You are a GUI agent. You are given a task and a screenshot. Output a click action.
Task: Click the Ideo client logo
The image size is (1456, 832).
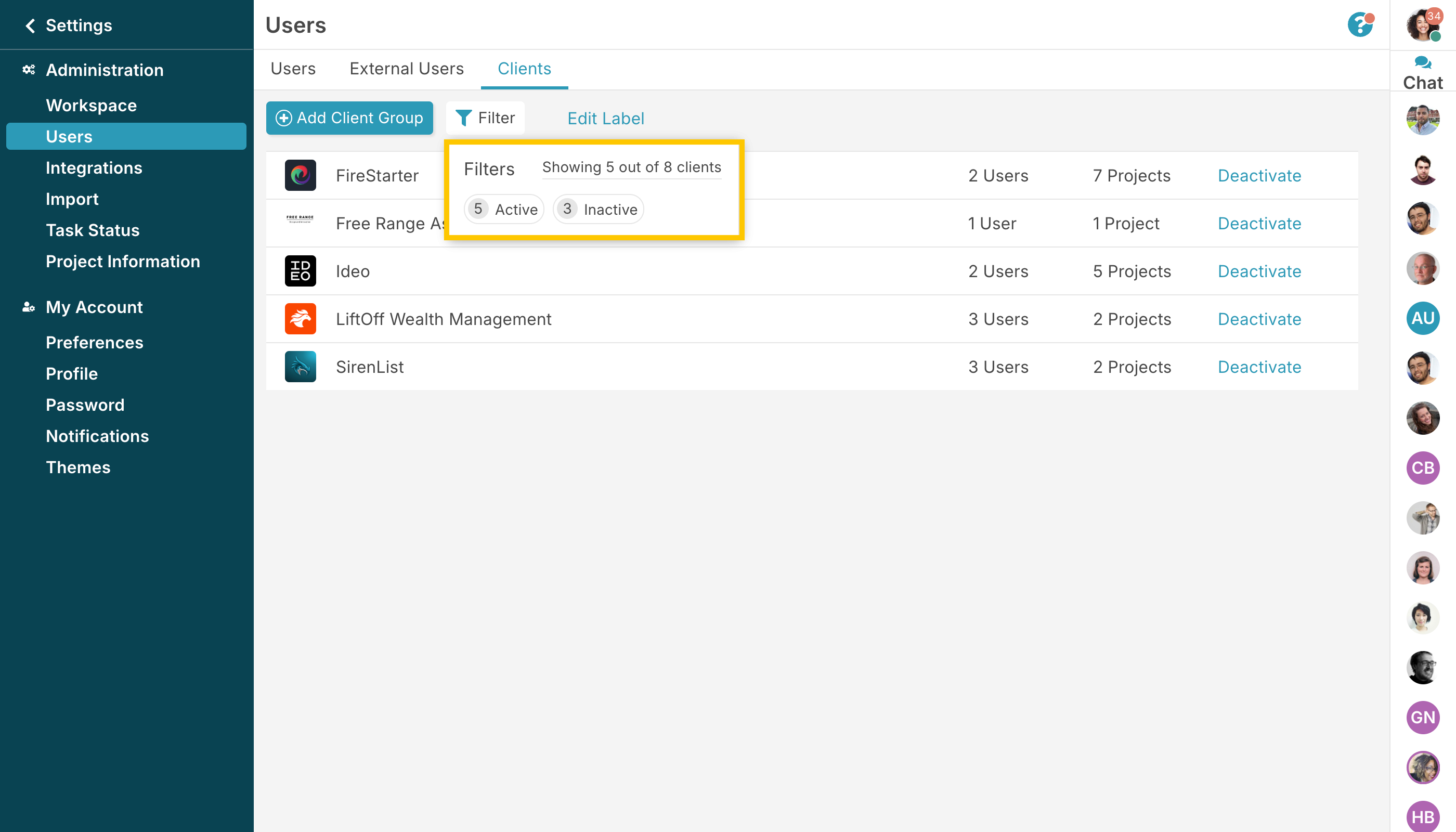(x=301, y=271)
